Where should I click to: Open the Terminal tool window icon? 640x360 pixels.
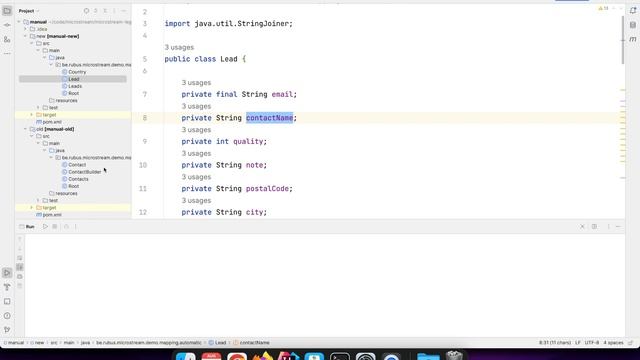(7, 302)
